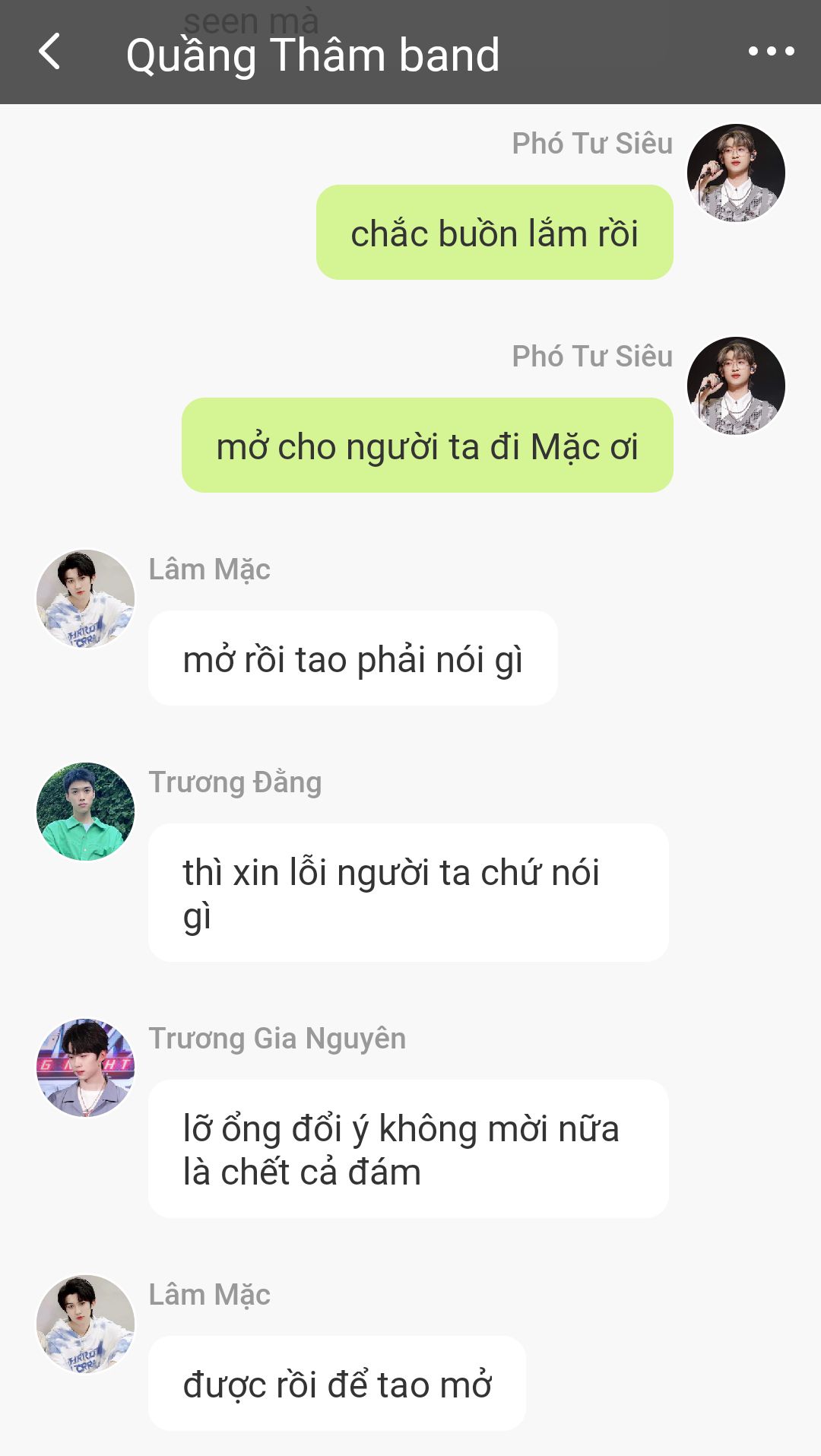Screen dimensions: 821x1456
Task: Tap the upper Lâm Mặc sender name
Action: pos(209,569)
